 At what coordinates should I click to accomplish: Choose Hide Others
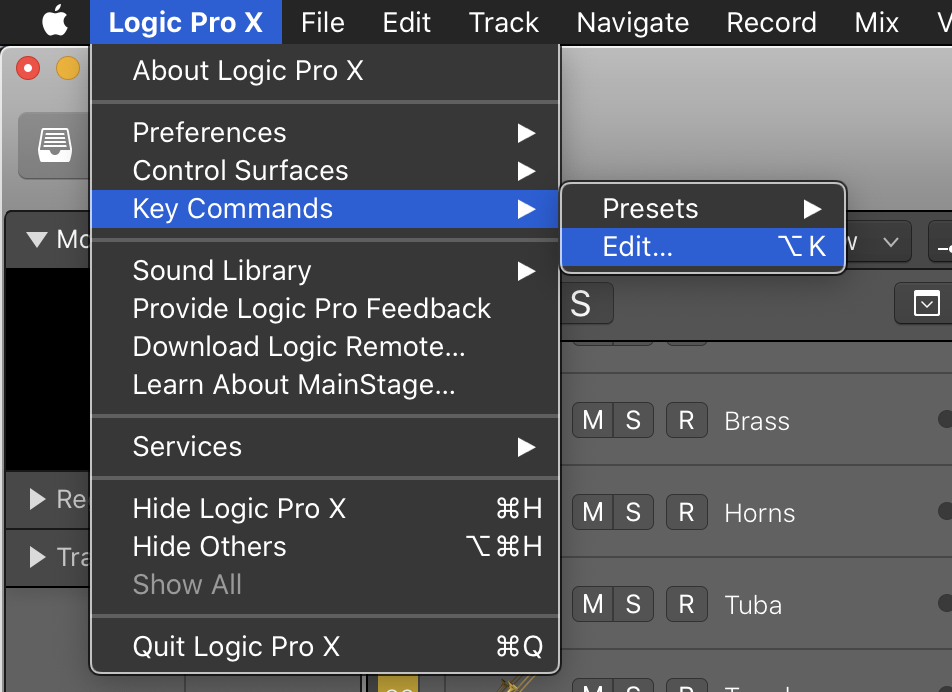[x=325, y=547]
